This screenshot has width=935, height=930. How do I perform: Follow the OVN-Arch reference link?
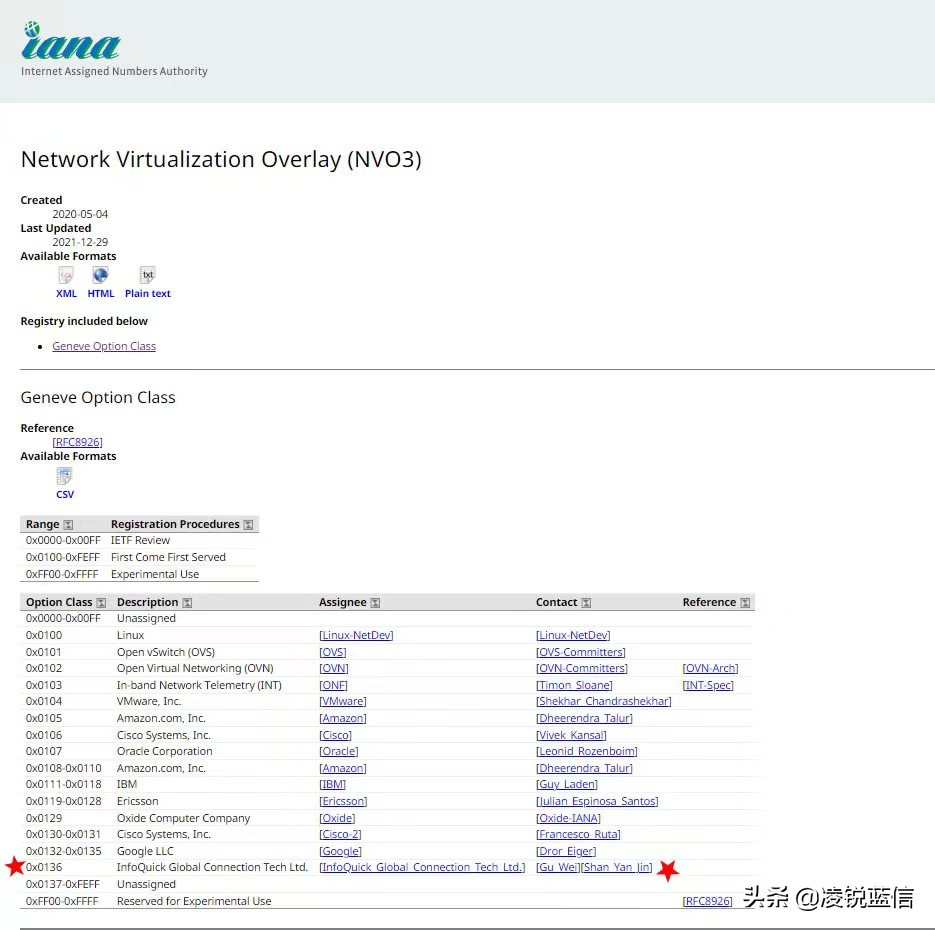[x=710, y=668]
